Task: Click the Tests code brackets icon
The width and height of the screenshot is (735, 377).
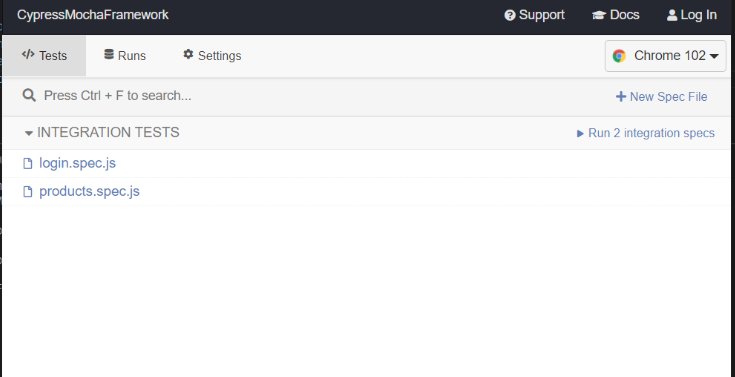Action: pyautogui.click(x=28, y=54)
